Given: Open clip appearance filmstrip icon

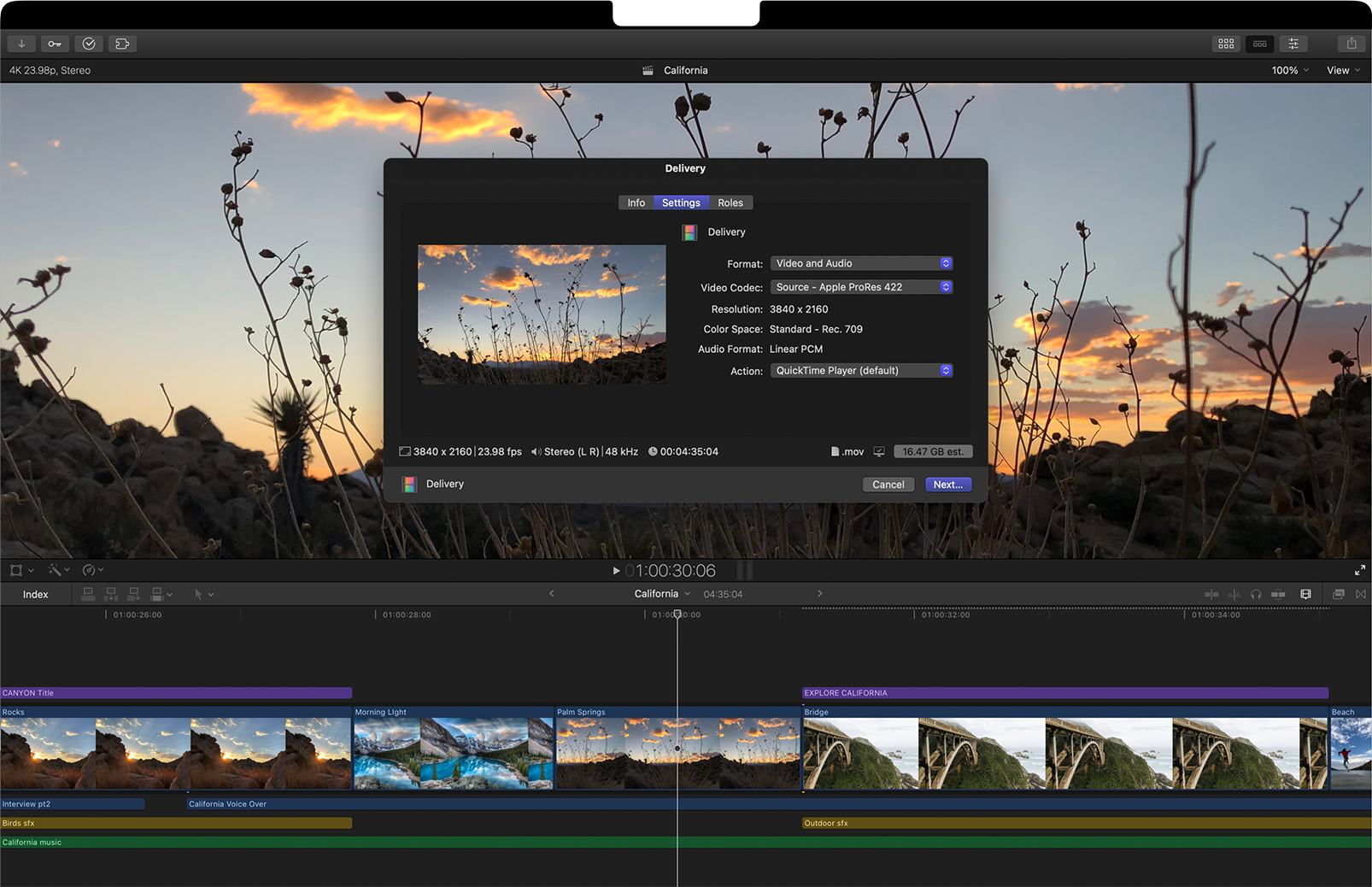Looking at the screenshot, I should (x=1305, y=594).
